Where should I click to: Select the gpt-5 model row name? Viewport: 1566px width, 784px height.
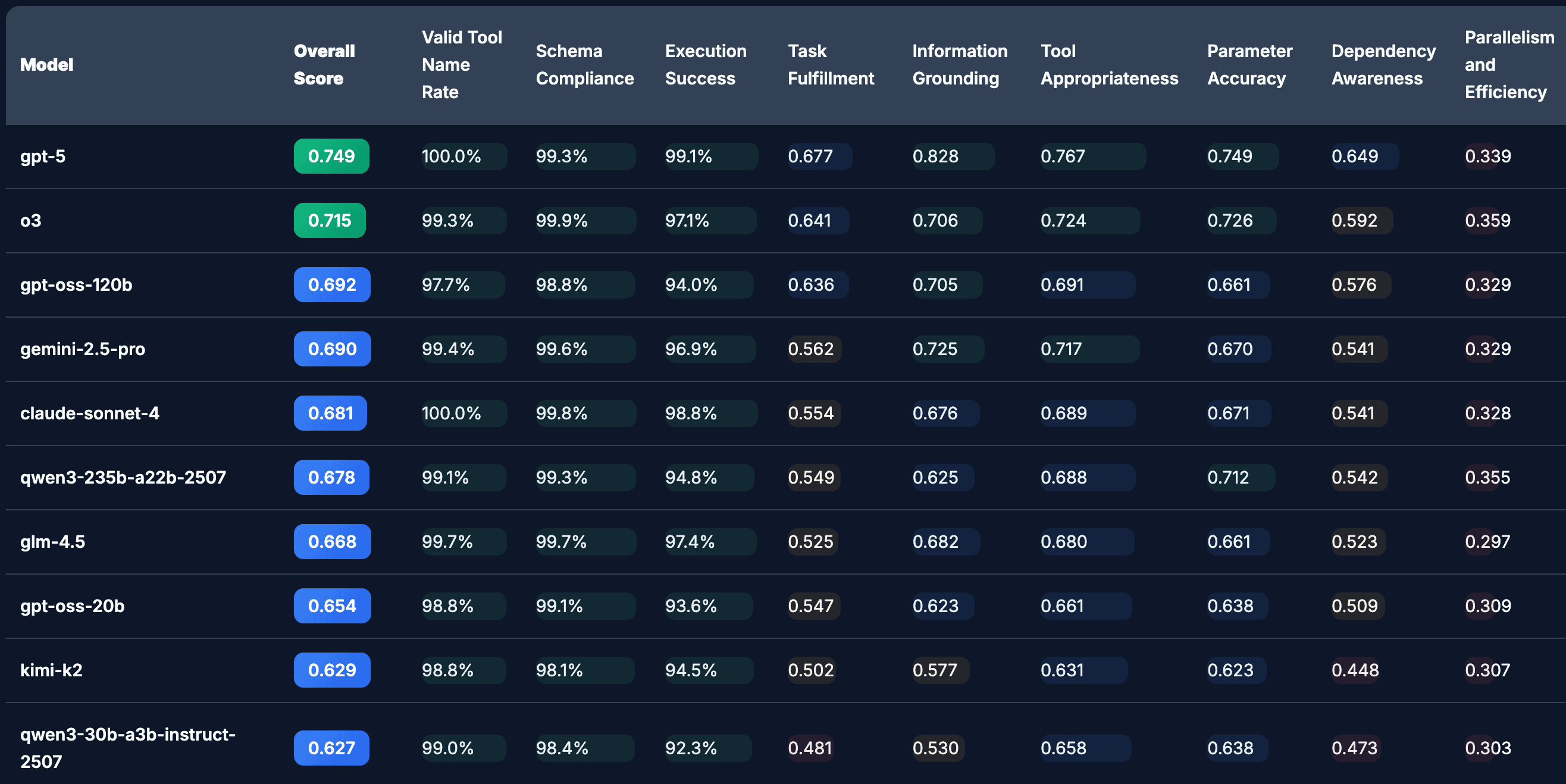(x=43, y=156)
